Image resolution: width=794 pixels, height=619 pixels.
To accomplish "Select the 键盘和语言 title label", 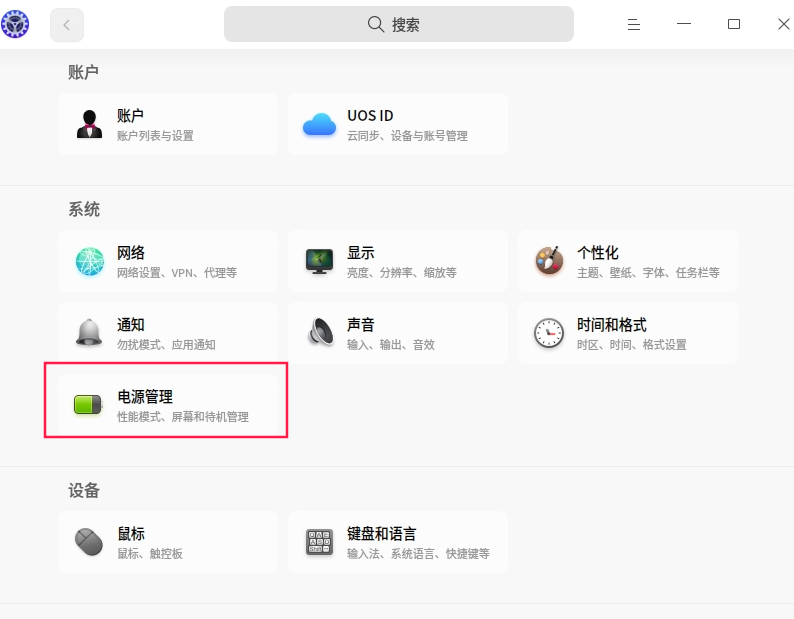I will pos(381,533).
